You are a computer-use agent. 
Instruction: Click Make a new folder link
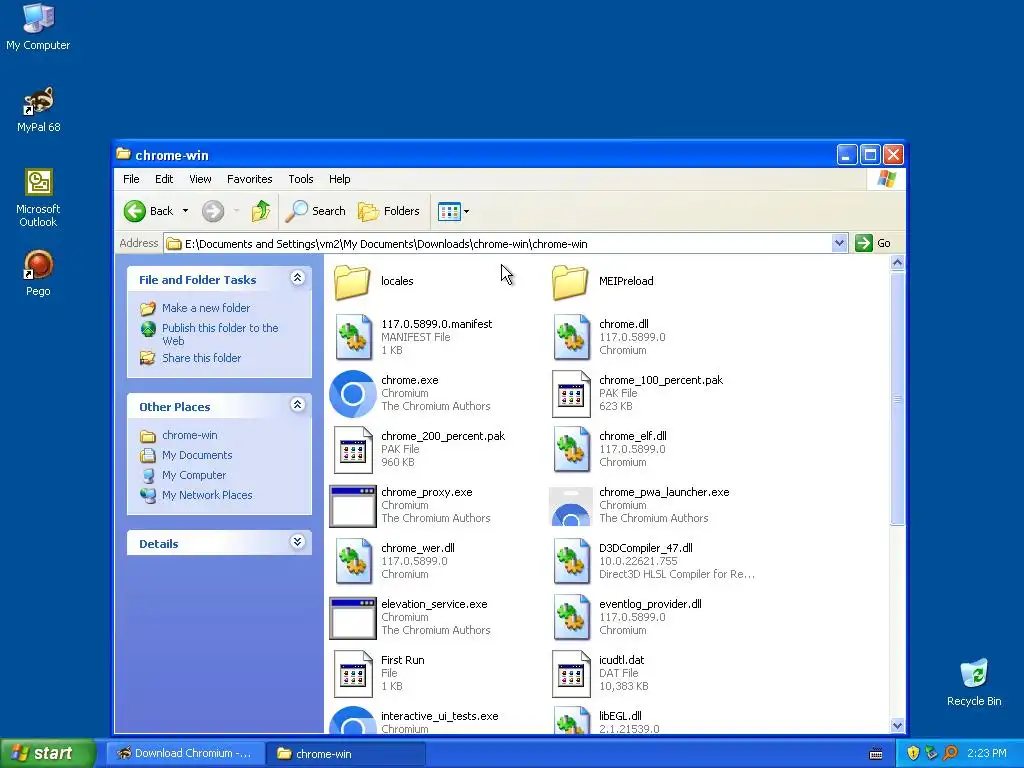click(x=206, y=308)
